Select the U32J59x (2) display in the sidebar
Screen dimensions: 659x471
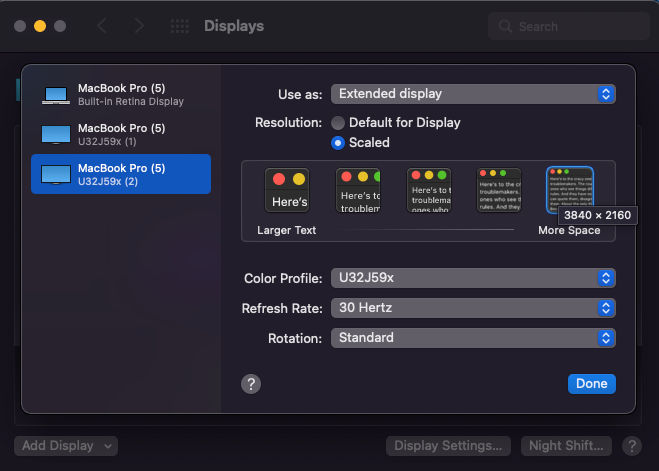click(121, 174)
